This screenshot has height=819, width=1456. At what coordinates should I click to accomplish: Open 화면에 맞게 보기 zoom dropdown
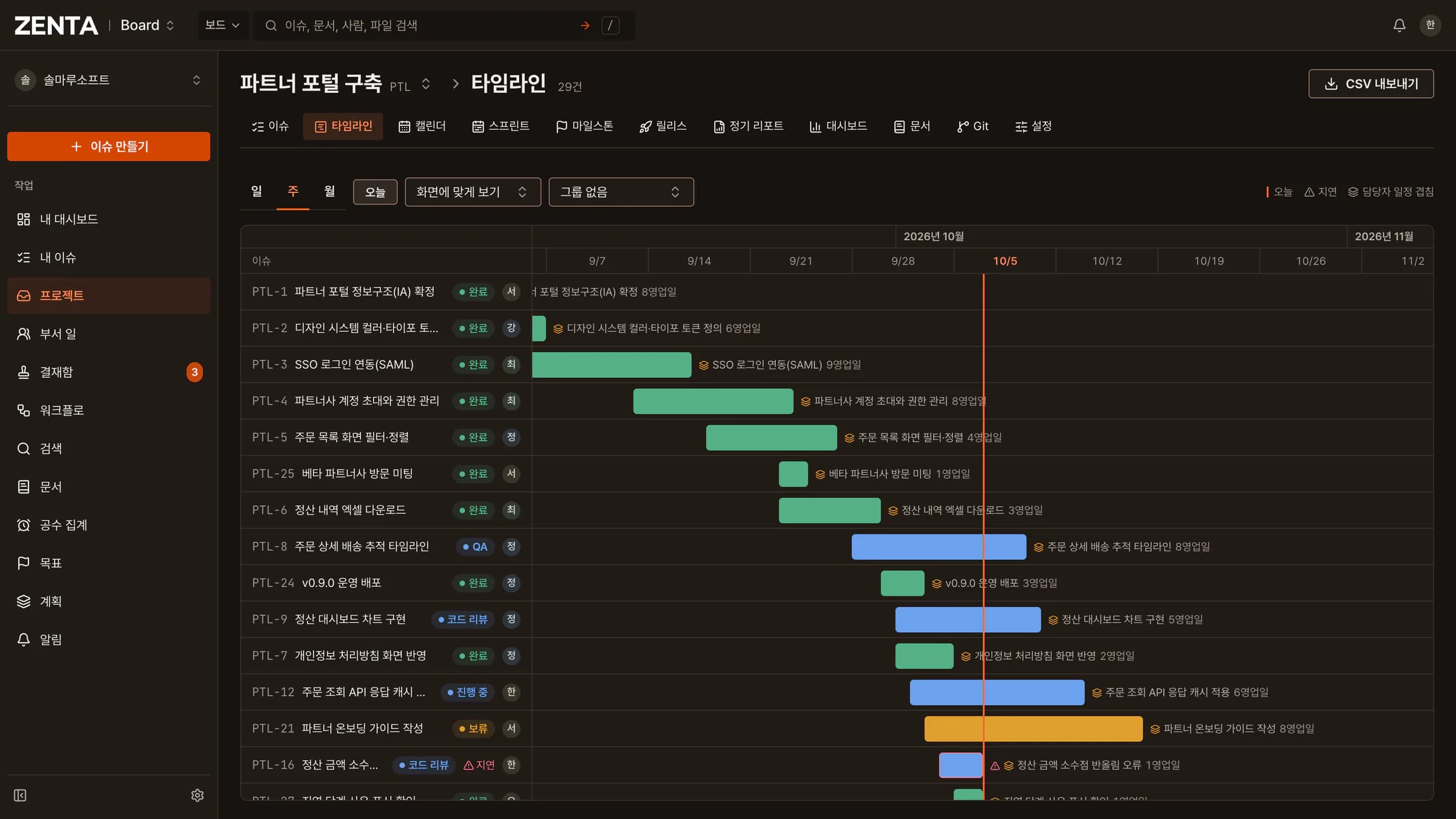473,192
